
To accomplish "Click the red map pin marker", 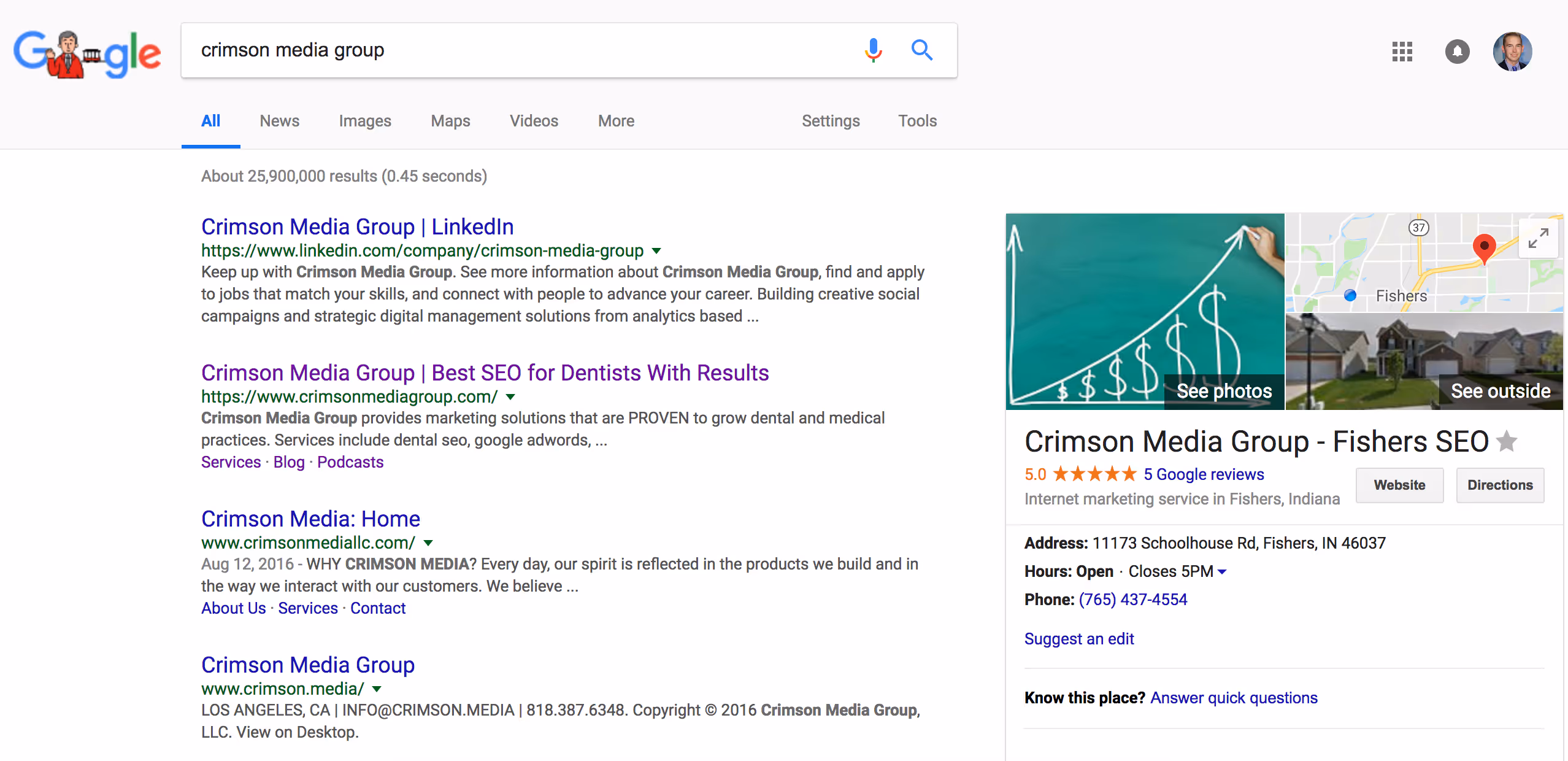I will 1484,247.
